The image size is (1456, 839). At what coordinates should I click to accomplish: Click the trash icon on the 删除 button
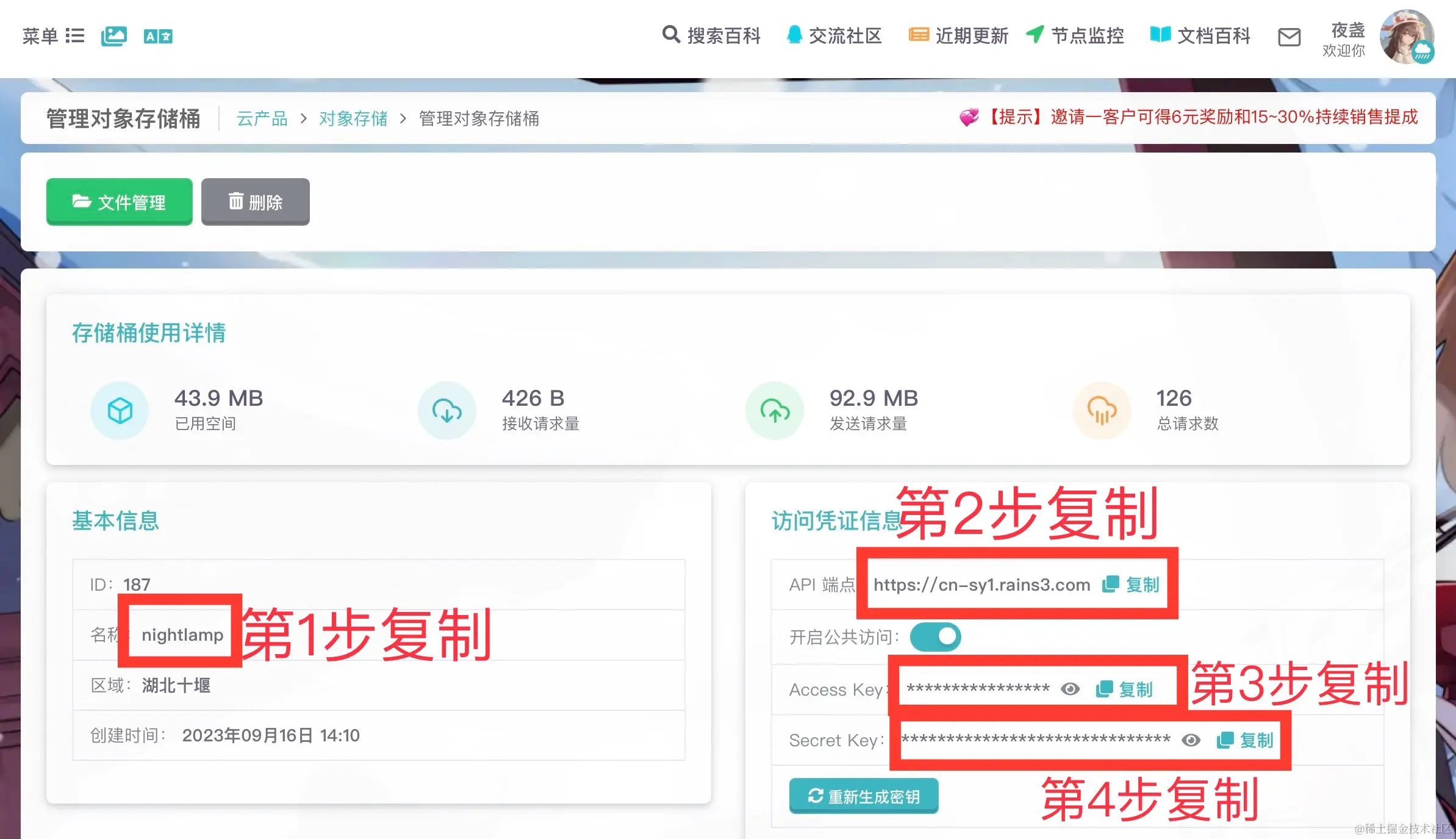(x=237, y=201)
